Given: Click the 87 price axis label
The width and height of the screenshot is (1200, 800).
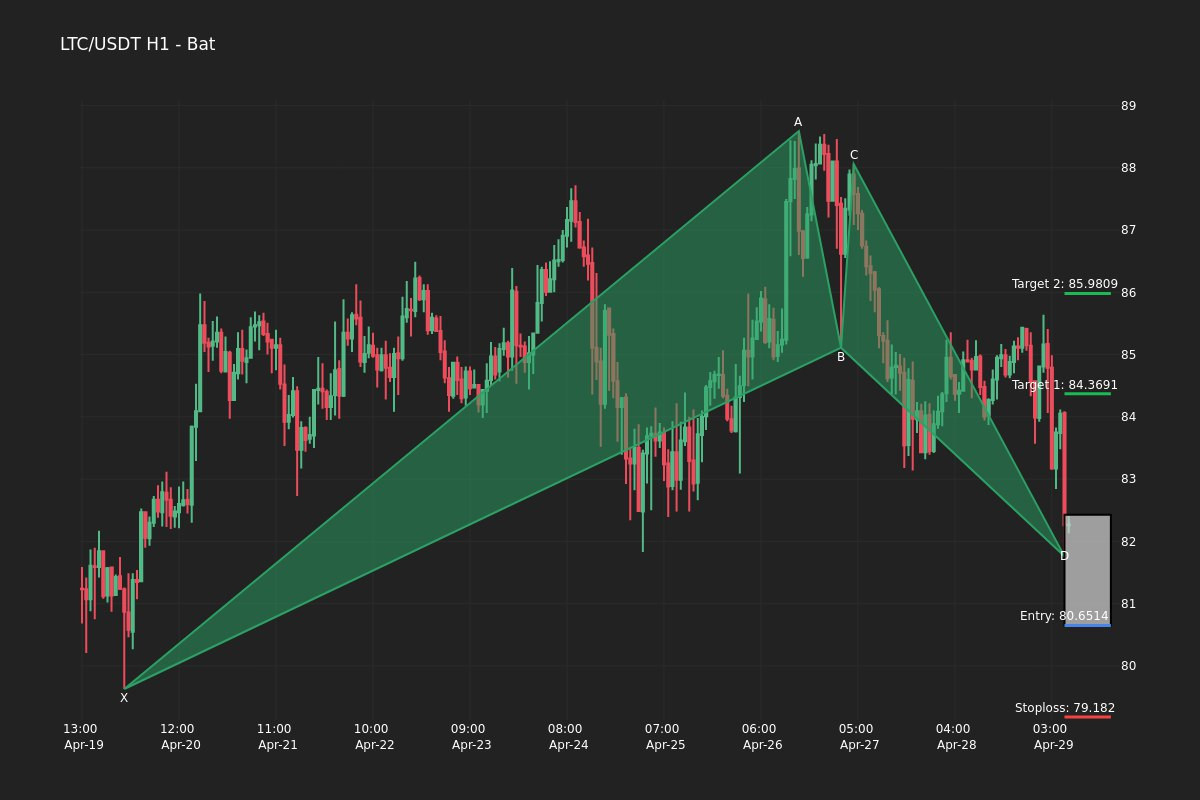Looking at the screenshot, I should click(x=1128, y=230).
